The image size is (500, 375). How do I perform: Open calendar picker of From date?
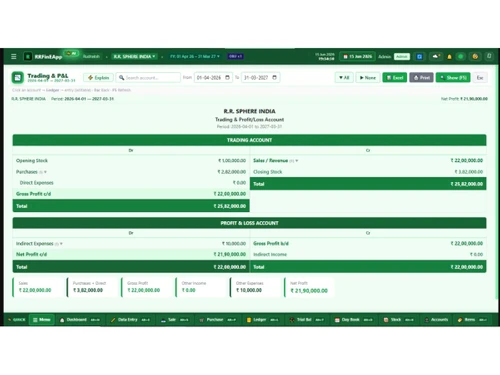click(227, 77)
